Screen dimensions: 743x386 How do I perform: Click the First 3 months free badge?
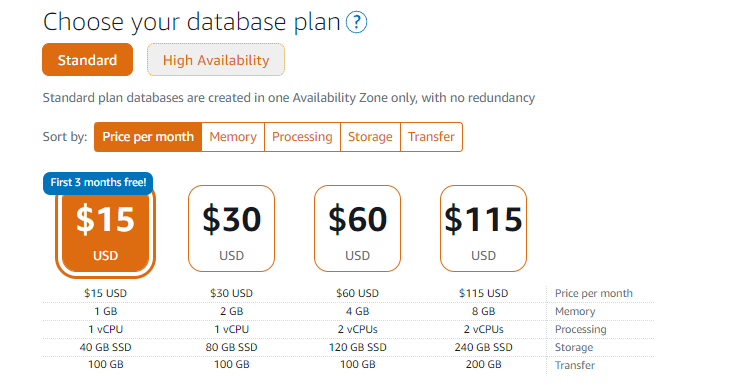click(x=98, y=183)
